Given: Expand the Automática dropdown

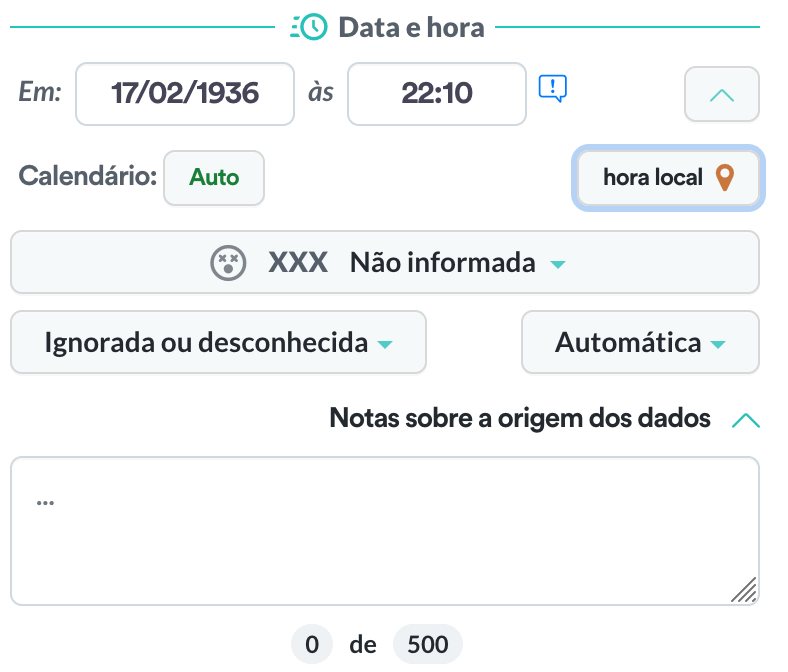Looking at the screenshot, I should [640, 343].
